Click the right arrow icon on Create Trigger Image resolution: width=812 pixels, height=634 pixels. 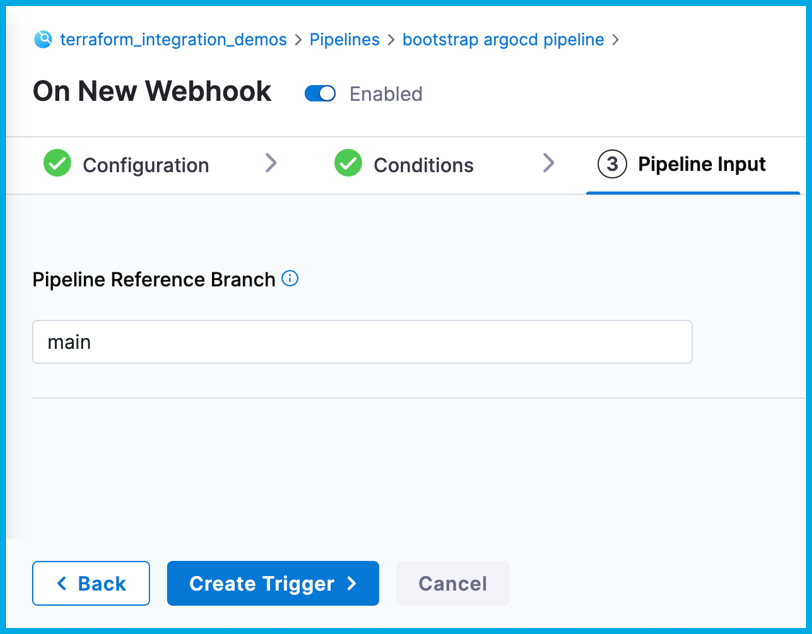tap(352, 584)
